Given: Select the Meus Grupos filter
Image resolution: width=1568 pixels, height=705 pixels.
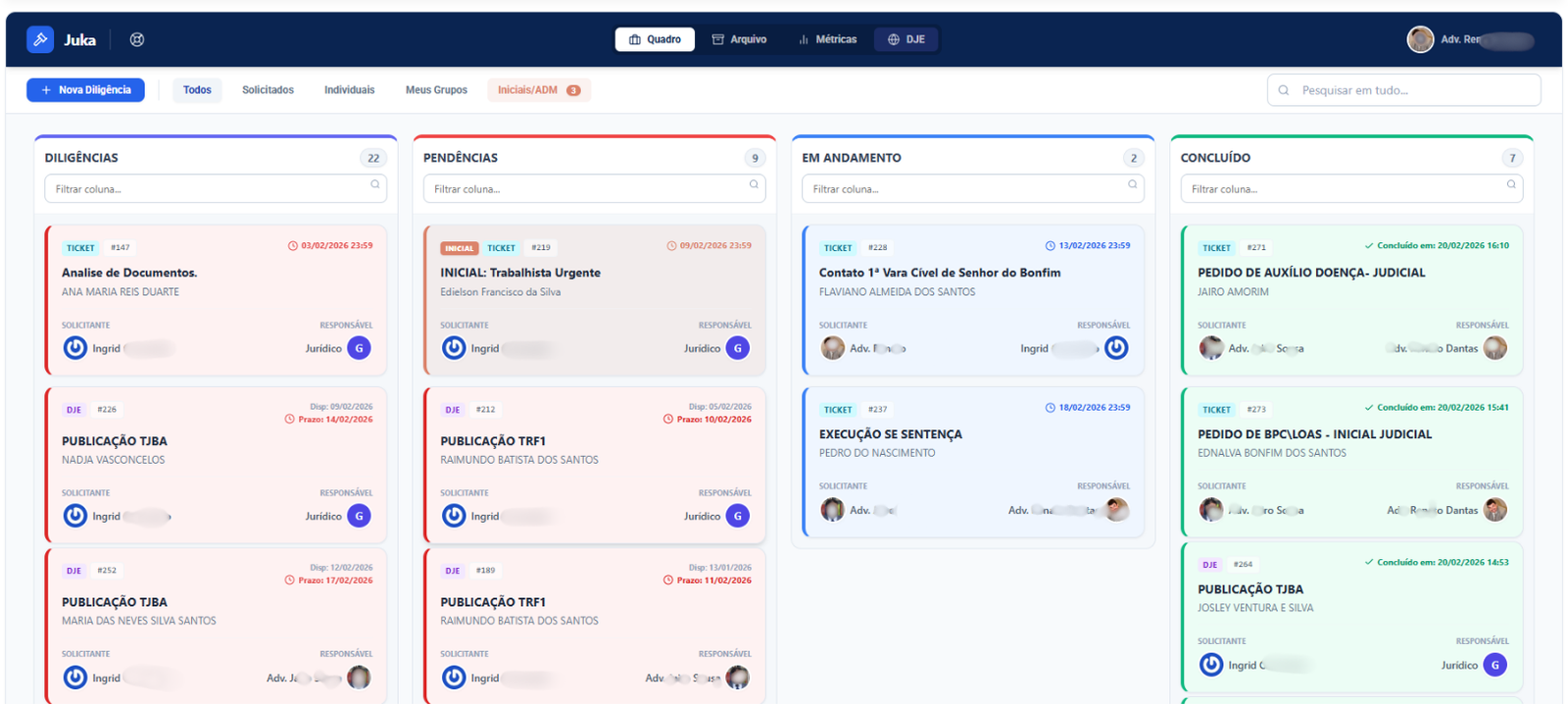Looking at the screenshot, I should point(436,90).
